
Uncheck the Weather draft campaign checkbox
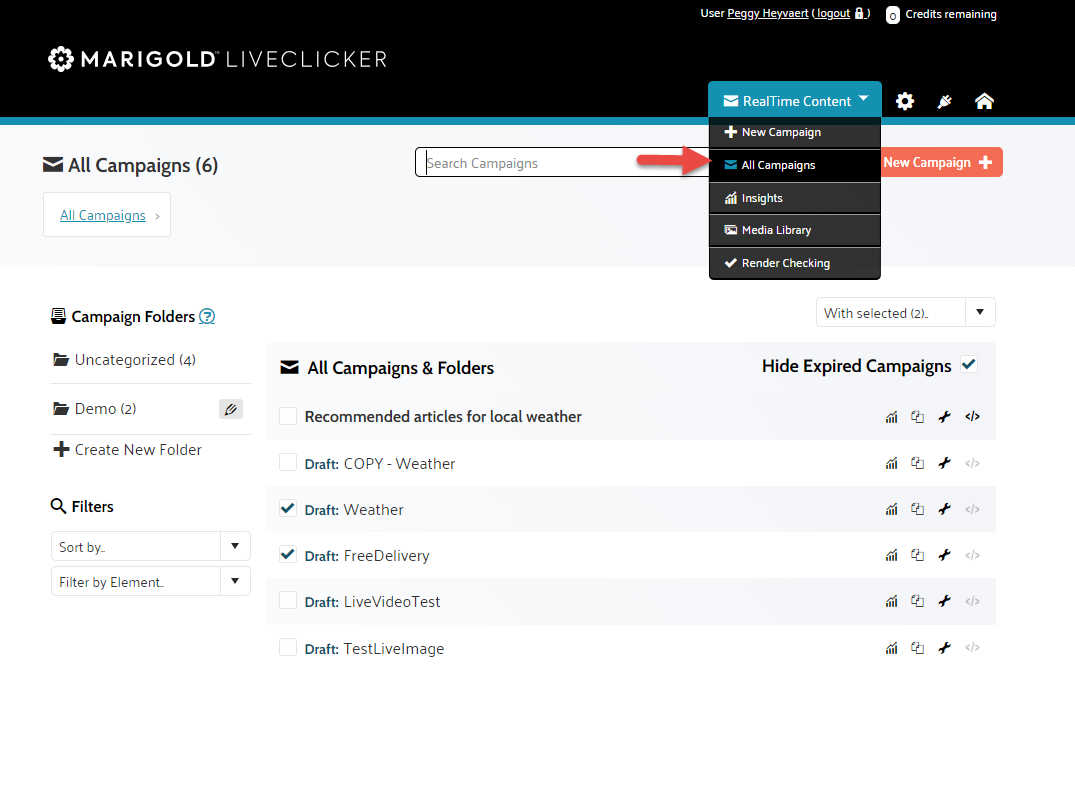point(288,509)
